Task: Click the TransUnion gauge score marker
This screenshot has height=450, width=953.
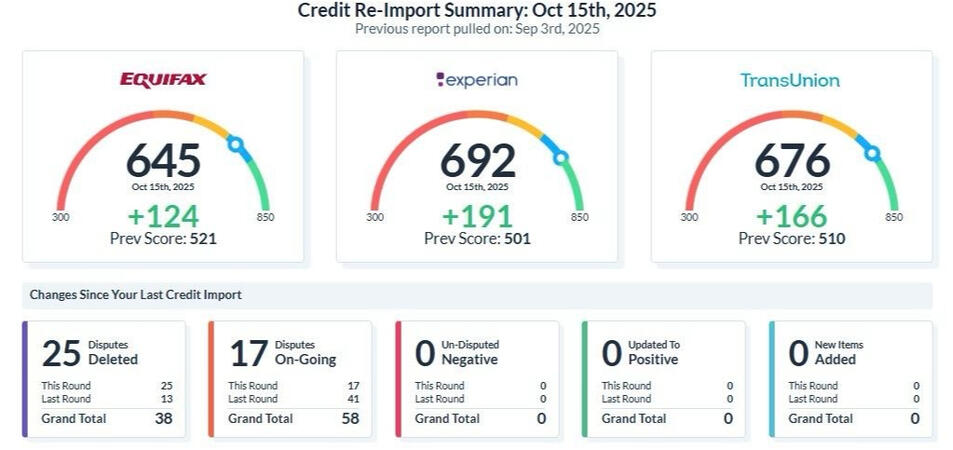Action: click(x=872, y=153)
